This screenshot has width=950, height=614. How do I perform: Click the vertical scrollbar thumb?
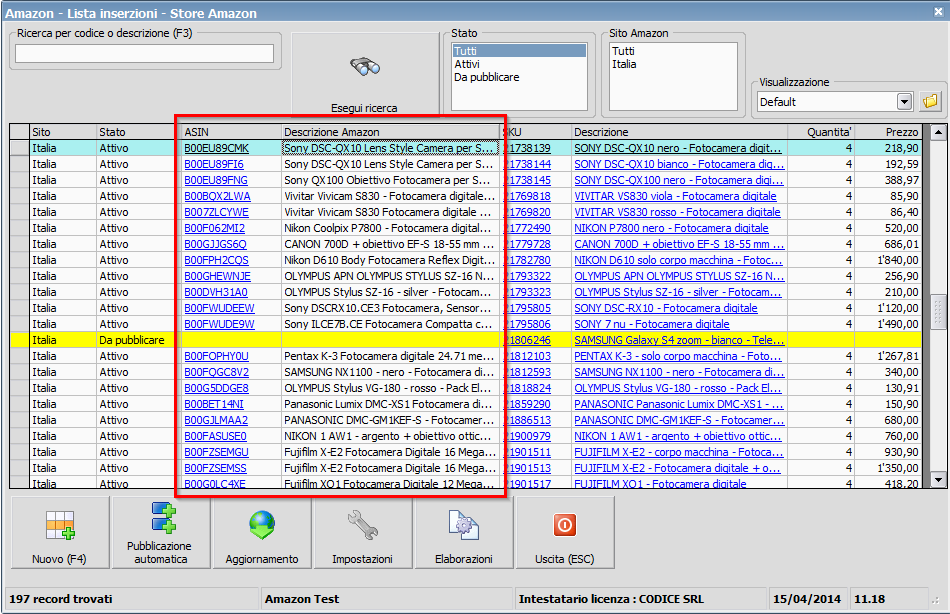[x=938, y=312]
